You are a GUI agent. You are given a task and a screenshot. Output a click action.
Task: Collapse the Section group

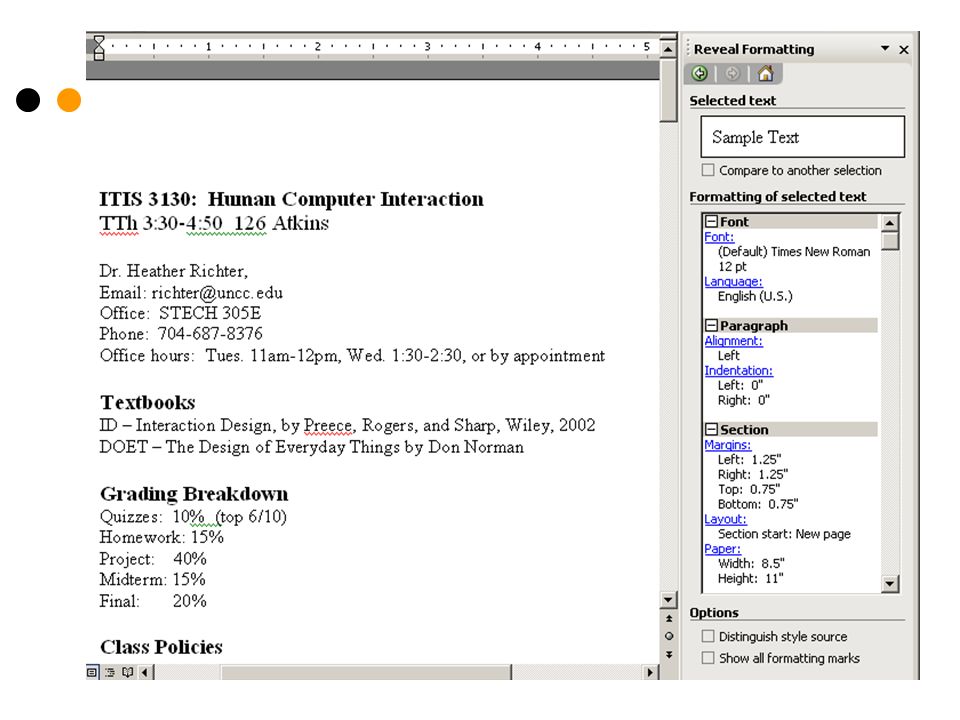tap(711, 429)
